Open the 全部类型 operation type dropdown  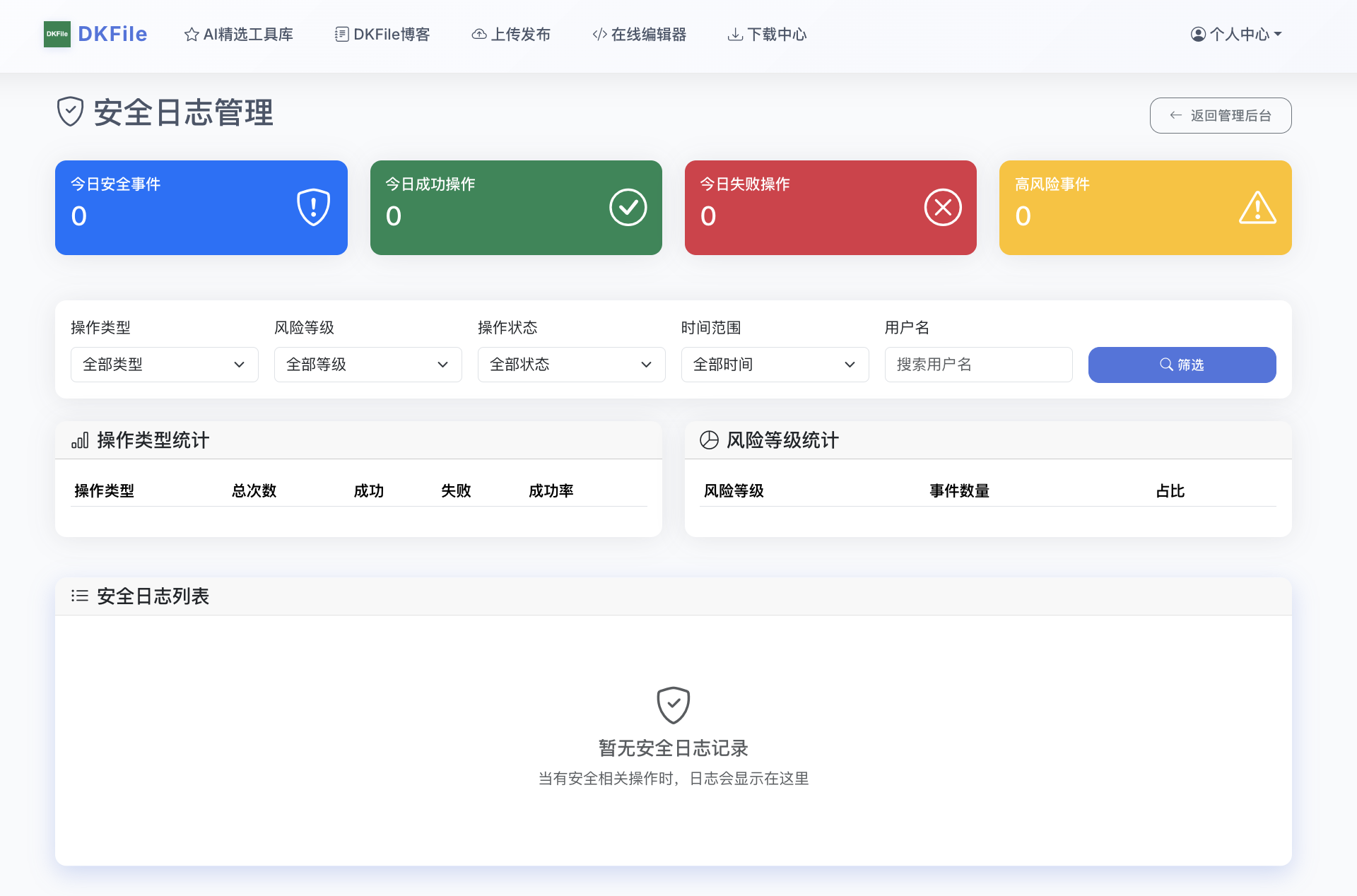(164, 365)
